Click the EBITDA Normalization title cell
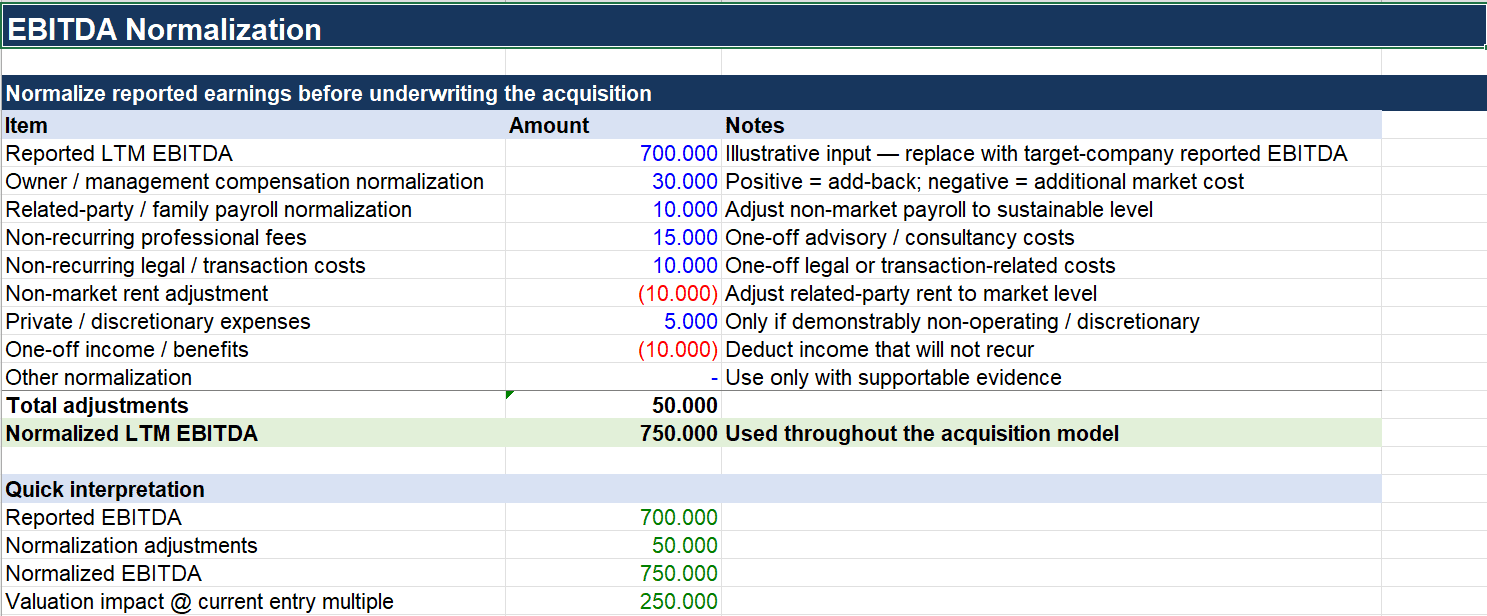This screenshot has height=616, width=1487. click(743, 29)
